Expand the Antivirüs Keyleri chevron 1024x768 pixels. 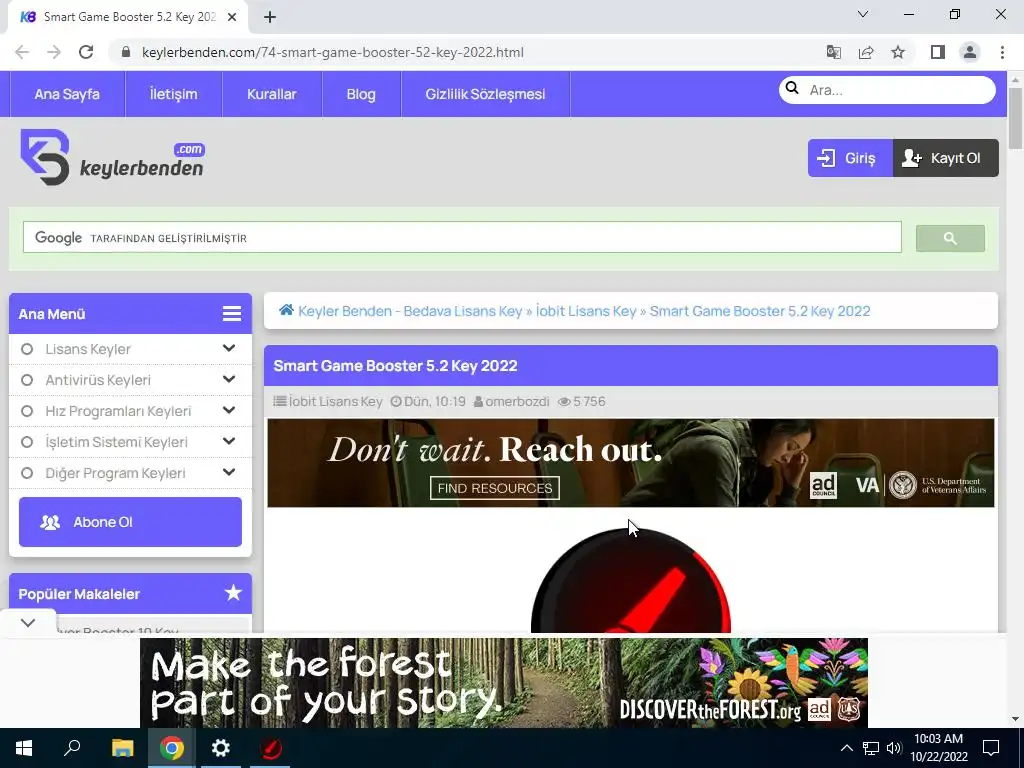pyautogui.click(x=229, y=379)
